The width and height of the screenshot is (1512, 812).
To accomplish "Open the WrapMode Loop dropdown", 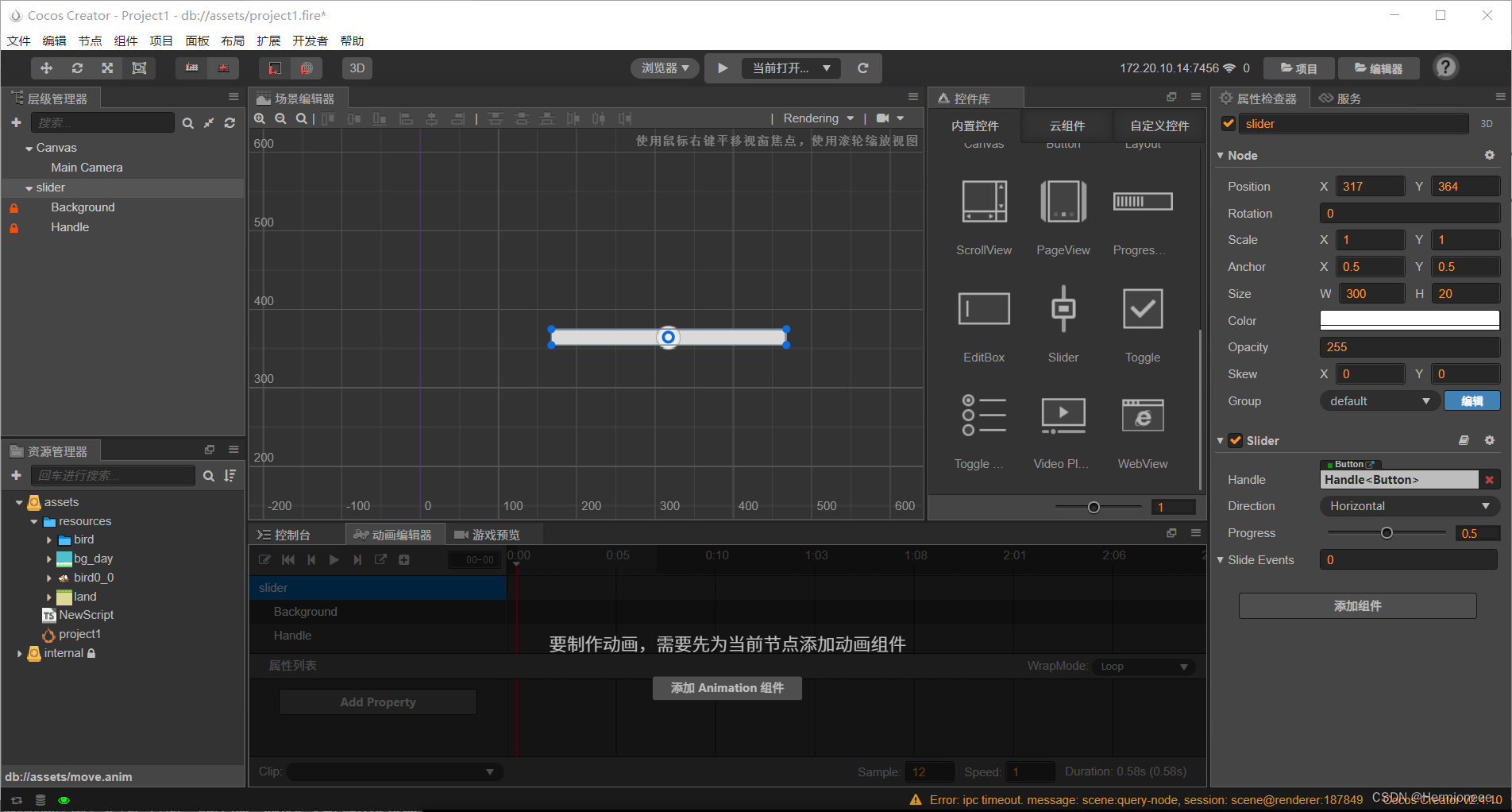I will pos(1144,667).
